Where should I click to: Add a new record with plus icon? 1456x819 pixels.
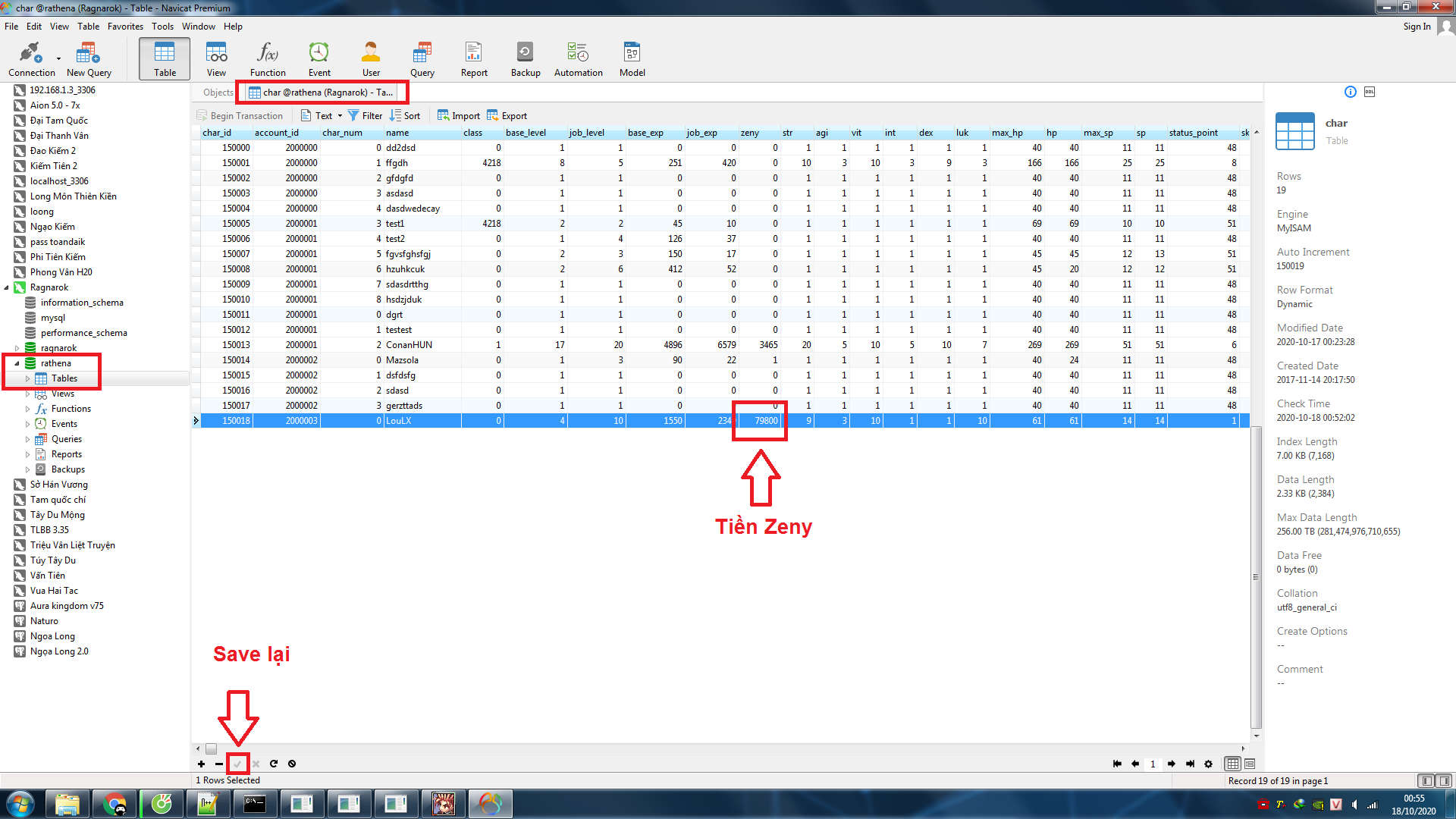(x=201, y=764)
